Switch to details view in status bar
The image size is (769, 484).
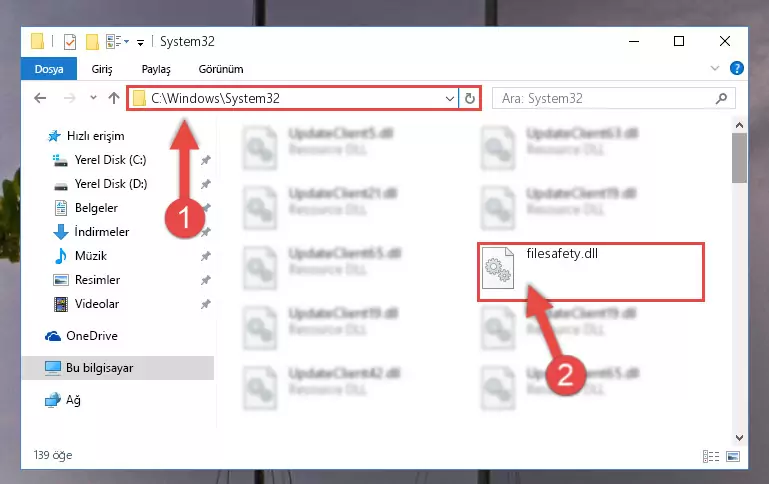pos(711,457)
